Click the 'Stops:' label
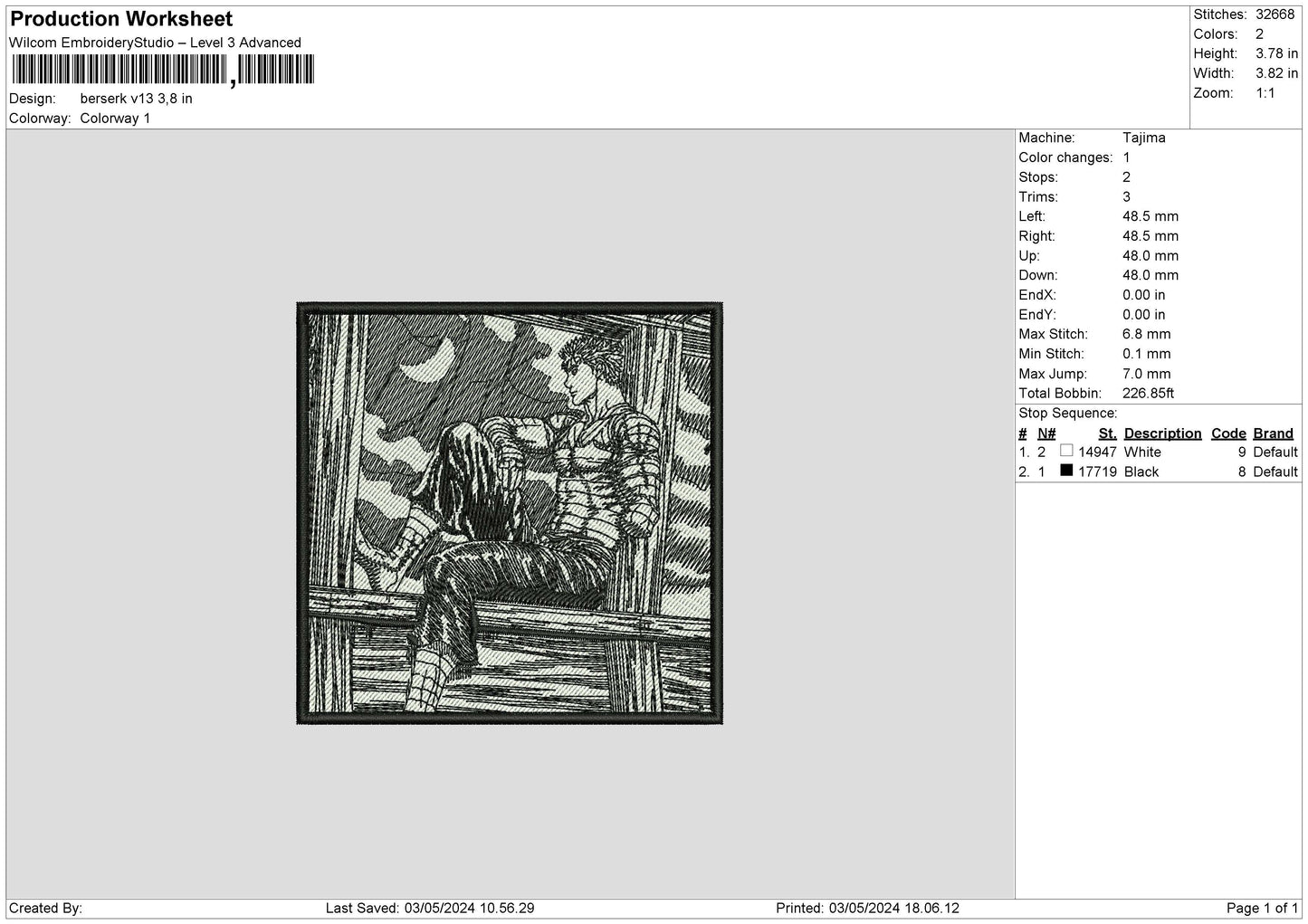Image resolution: width=1308 pixels, height=924 pixels. click(x=1037, y=177)
